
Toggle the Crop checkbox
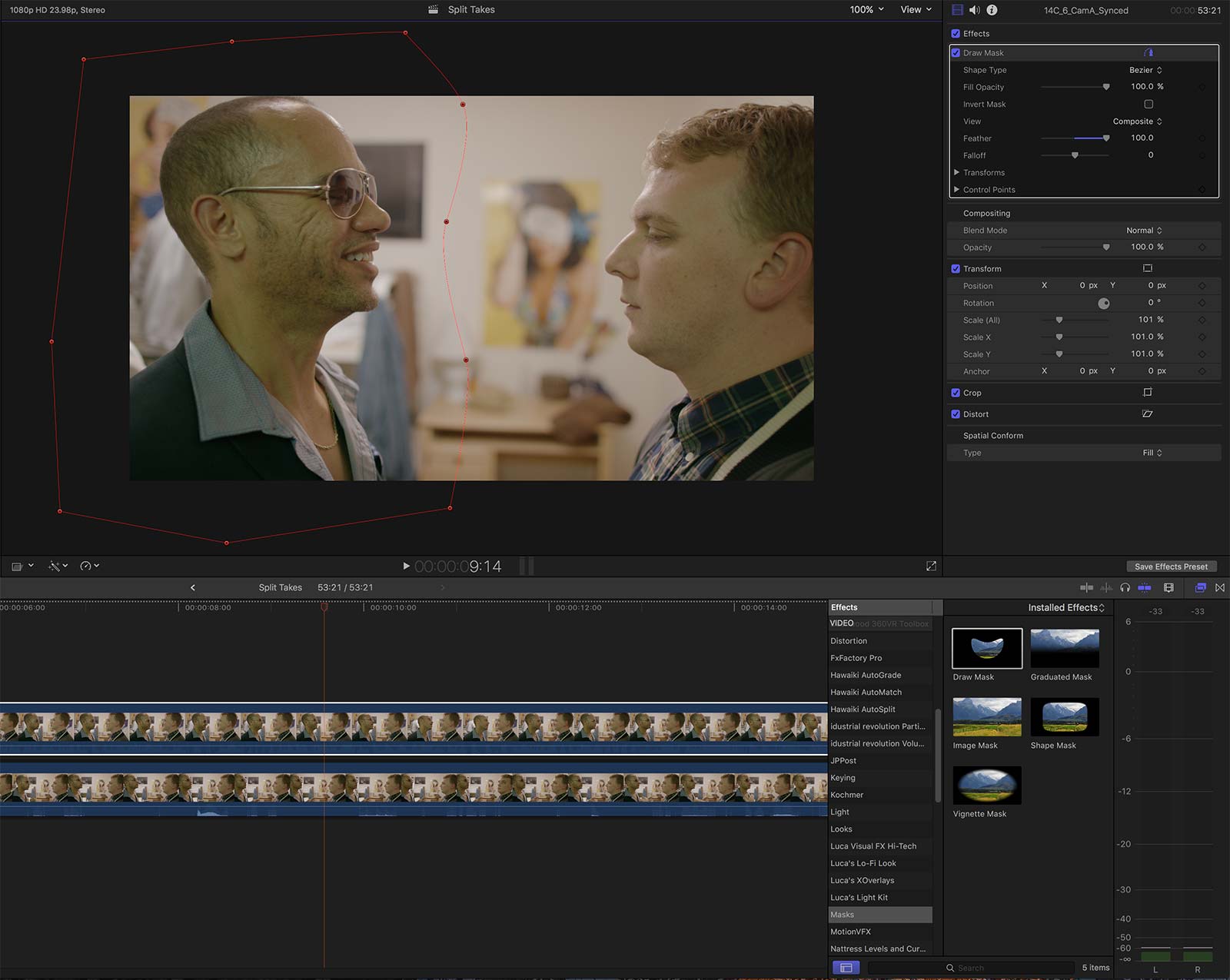coord(956,392)
